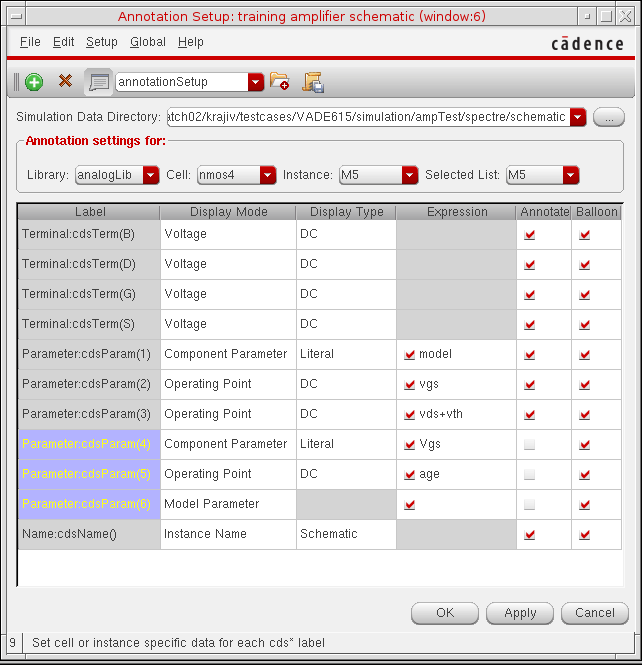Screen dimensions: 642x665
Task: Click the Terminal:cdsTerm(B) label cell
Action: click(x=89, y=234)
